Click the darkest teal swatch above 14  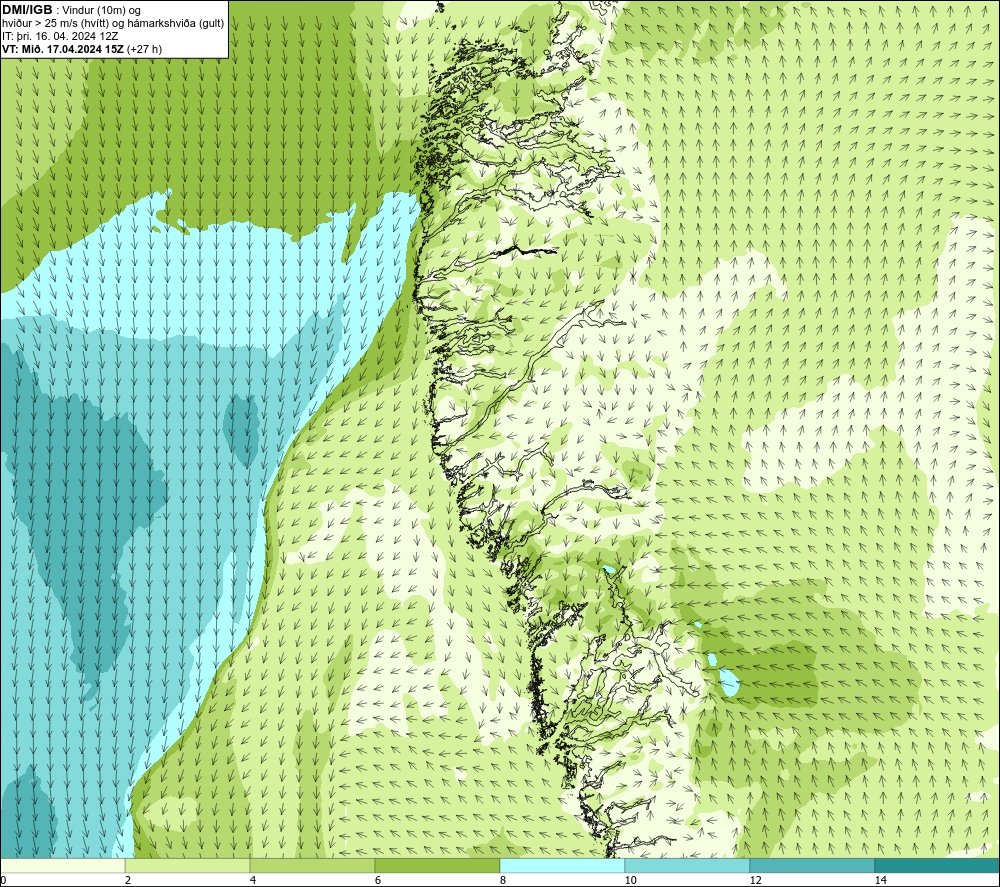pos(938,866)
